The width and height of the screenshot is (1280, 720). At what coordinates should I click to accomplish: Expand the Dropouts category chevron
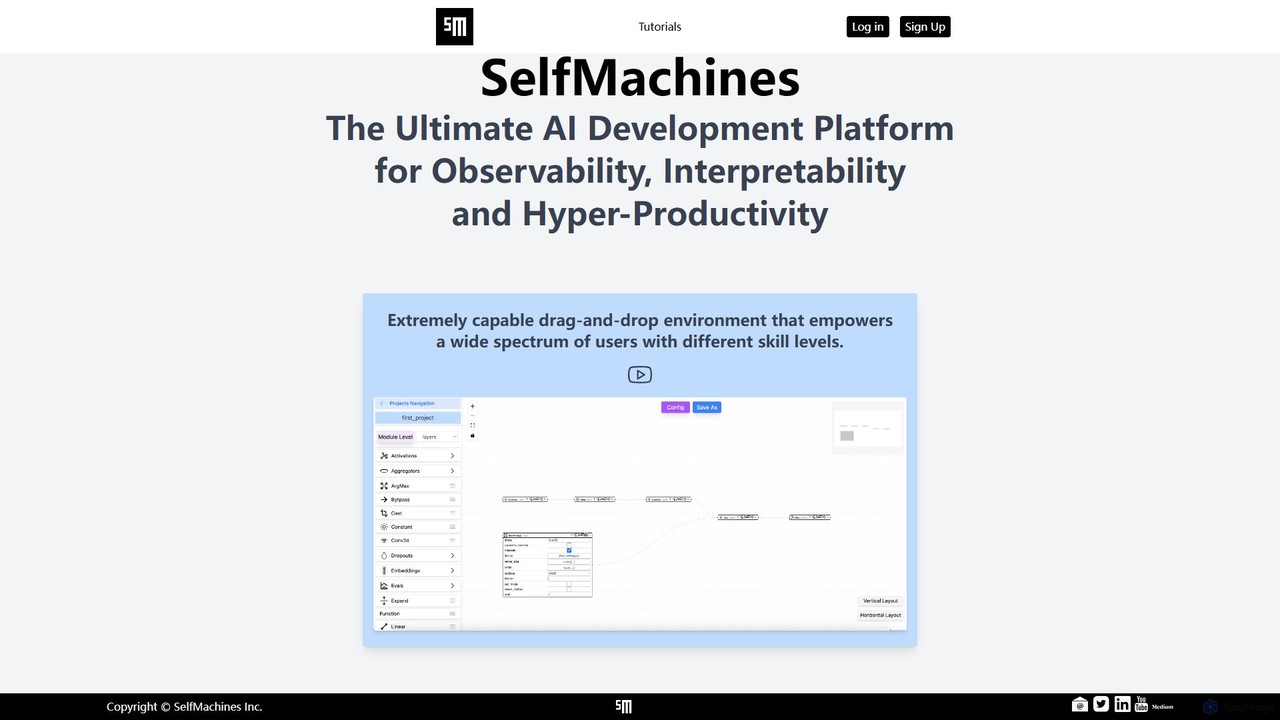click(452, 556)
